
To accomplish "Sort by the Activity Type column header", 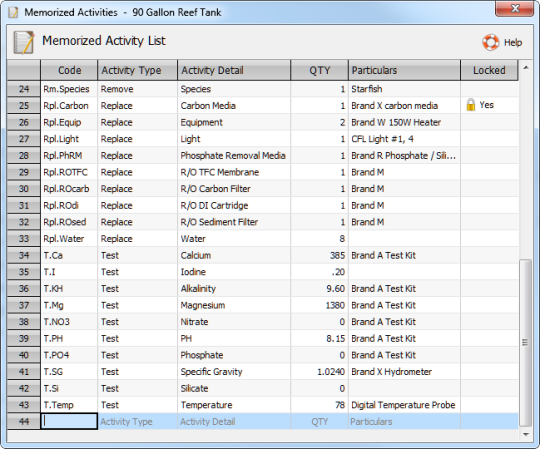I will pos(138,70).
